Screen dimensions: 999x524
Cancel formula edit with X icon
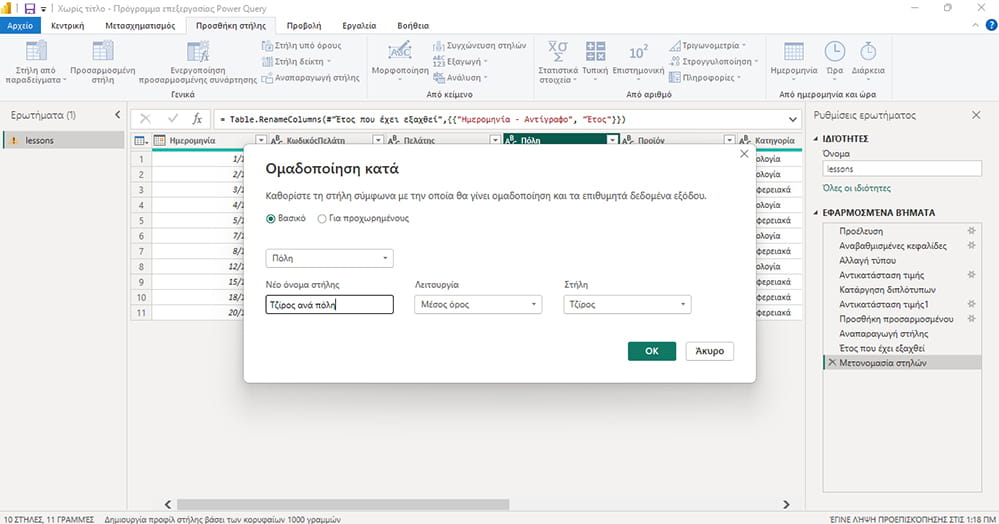click(x=145, y=119)
